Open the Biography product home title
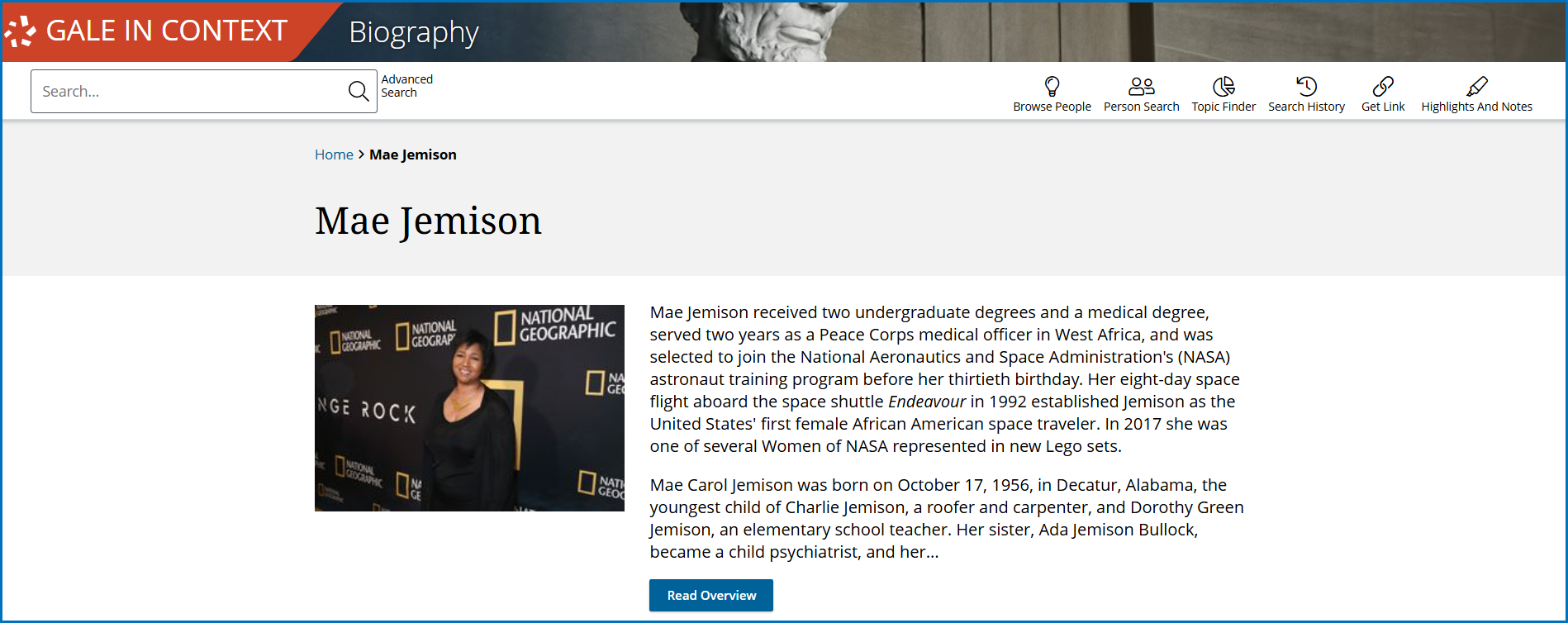This screenshot has height=623, width=1568. 413,32
